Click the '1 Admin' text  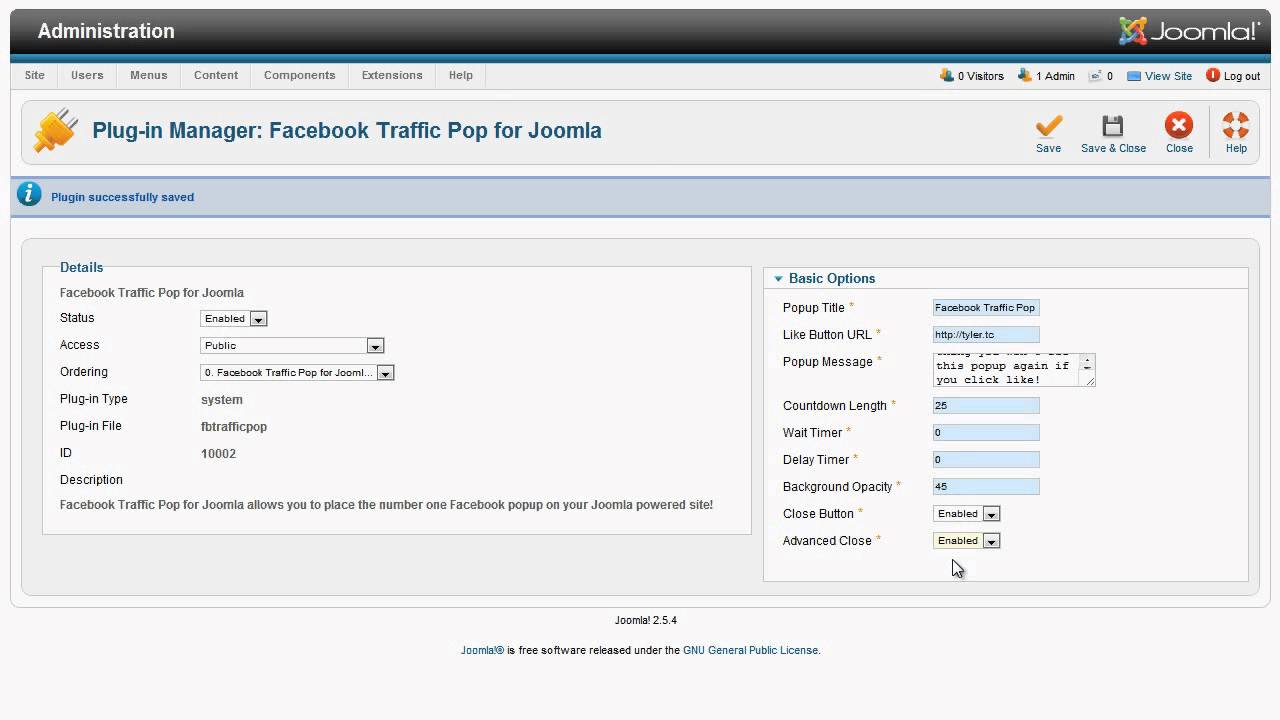click(1055, 76)
